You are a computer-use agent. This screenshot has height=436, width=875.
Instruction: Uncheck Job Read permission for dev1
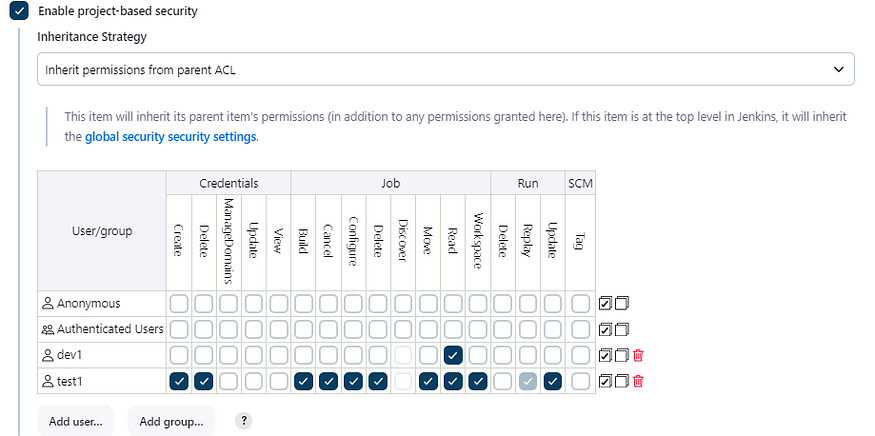(453, 355)
